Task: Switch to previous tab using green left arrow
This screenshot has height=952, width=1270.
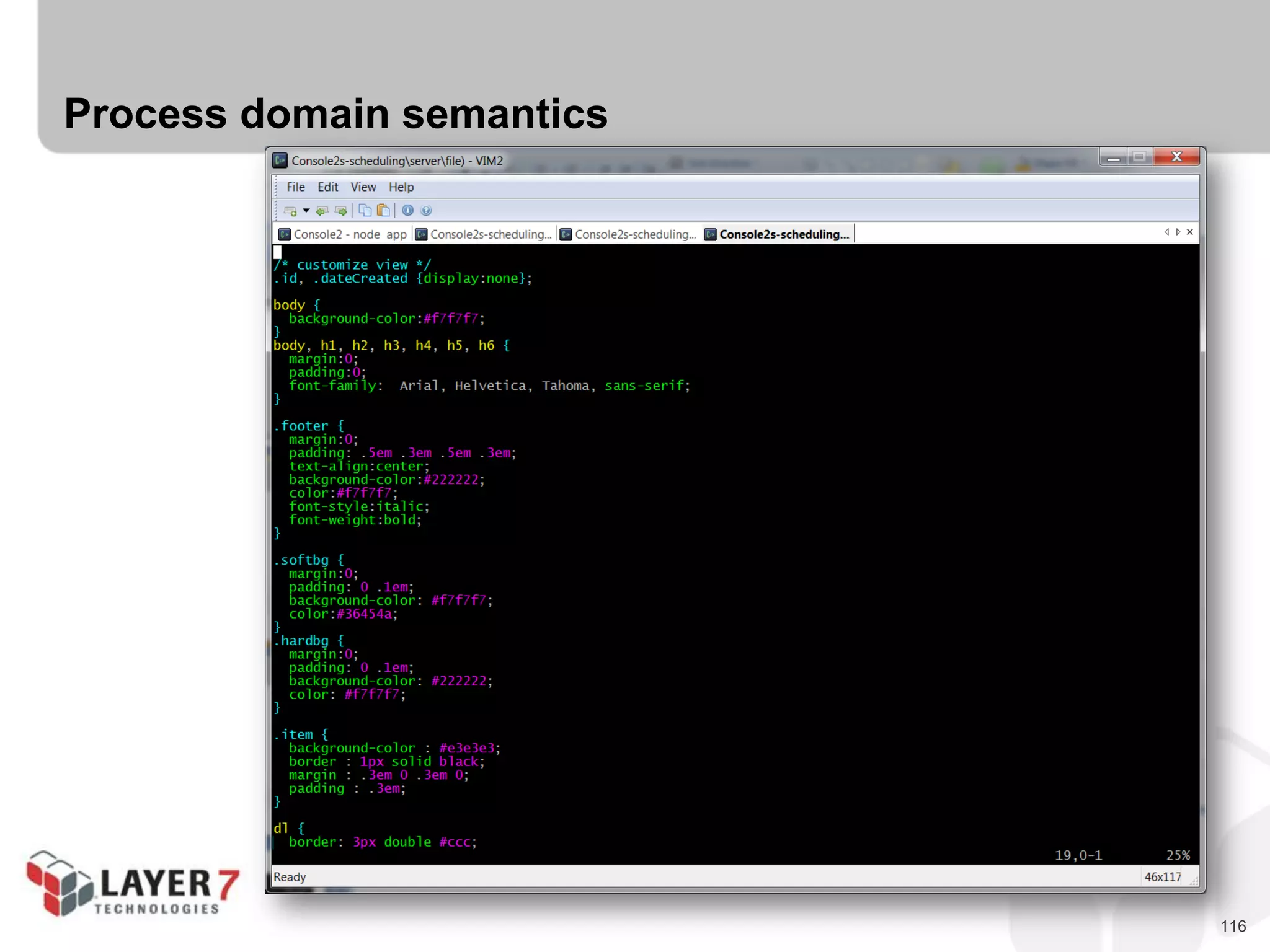Action: [x=322, y=211]
